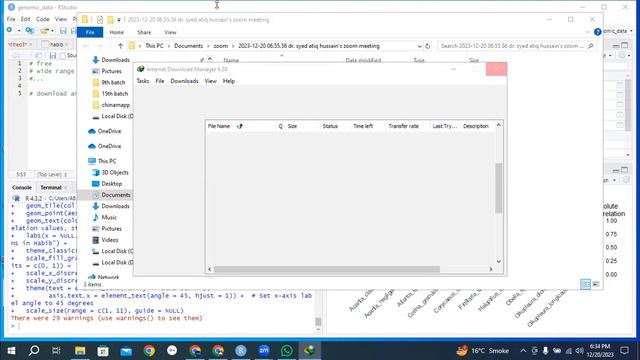Refresh the File Explorer folder view
The width and height of the screenshot is (640, 360).
point(427,46)
